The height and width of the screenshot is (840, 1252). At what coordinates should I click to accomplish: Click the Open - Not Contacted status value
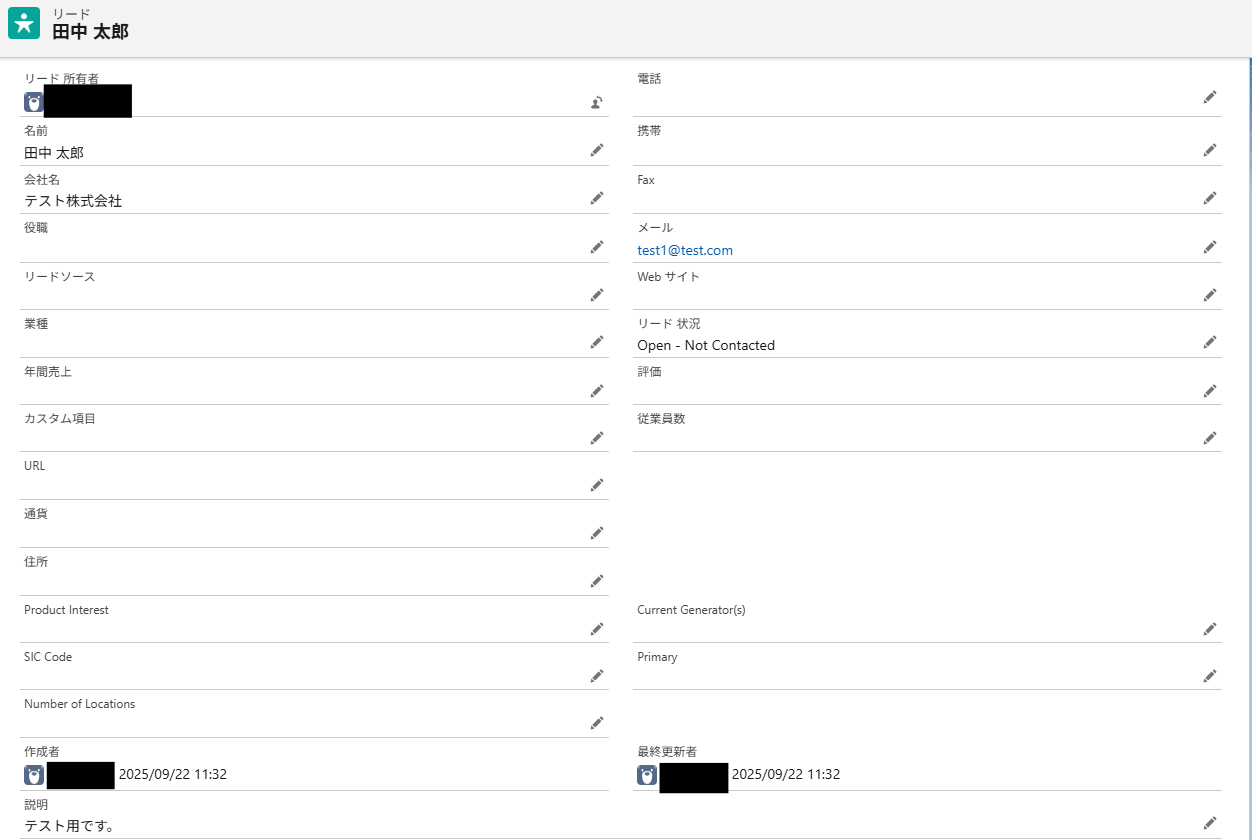point(706,346)
